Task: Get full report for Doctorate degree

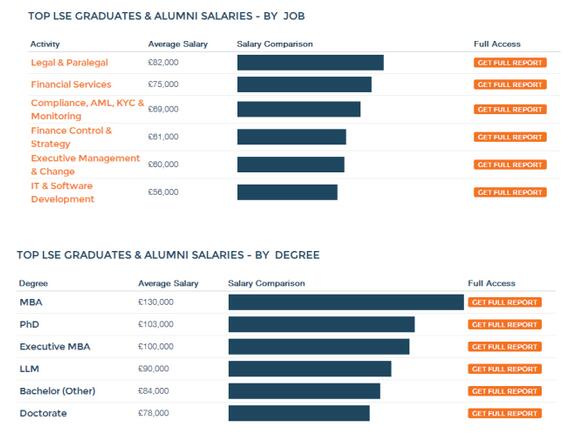Action: [505, 413]
